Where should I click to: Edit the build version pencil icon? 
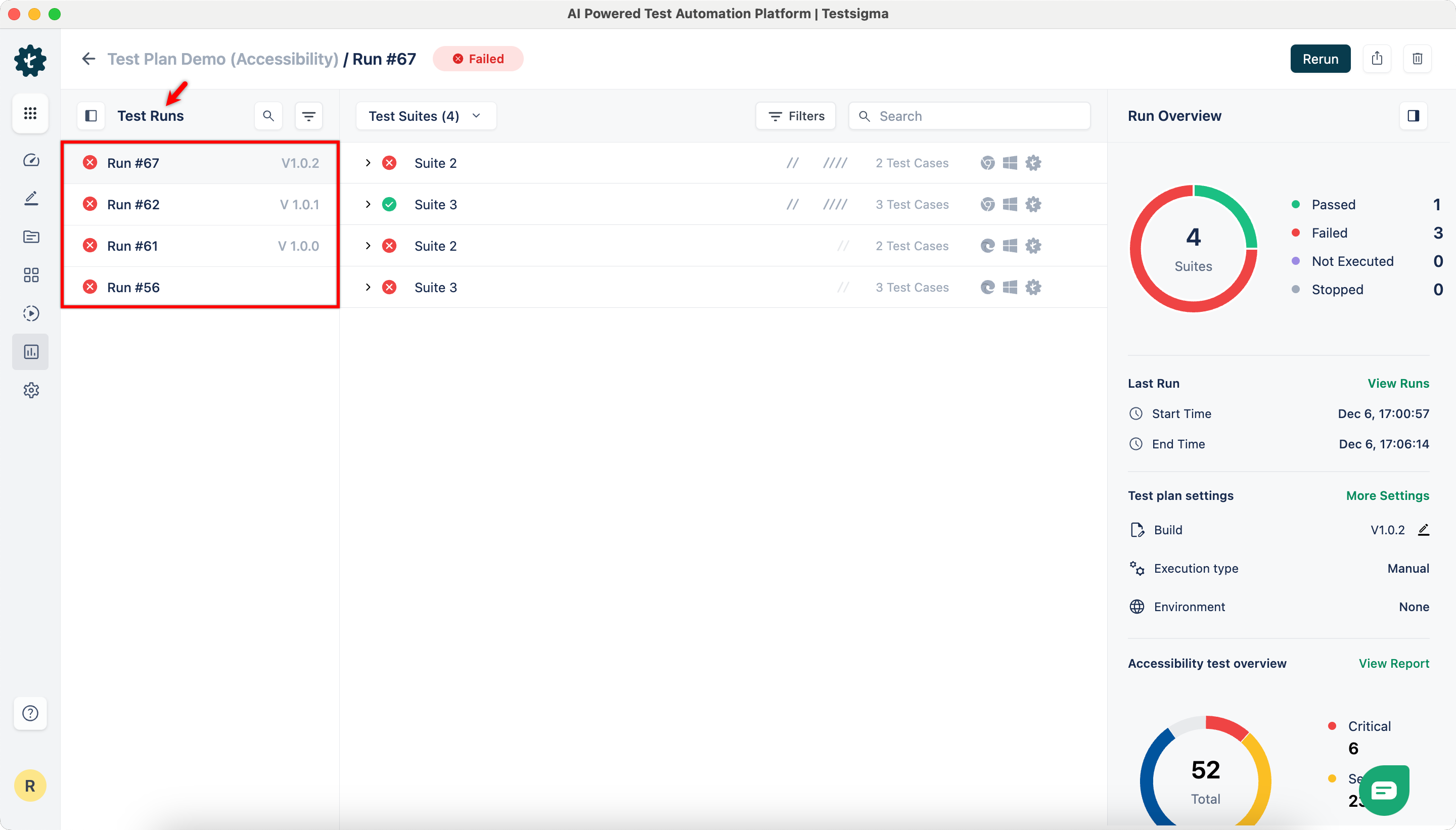[1424, 530]
